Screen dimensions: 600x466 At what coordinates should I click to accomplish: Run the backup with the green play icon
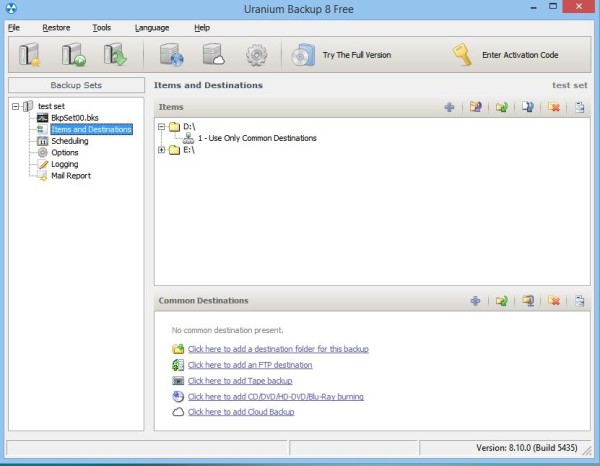[x=73, y=55]
